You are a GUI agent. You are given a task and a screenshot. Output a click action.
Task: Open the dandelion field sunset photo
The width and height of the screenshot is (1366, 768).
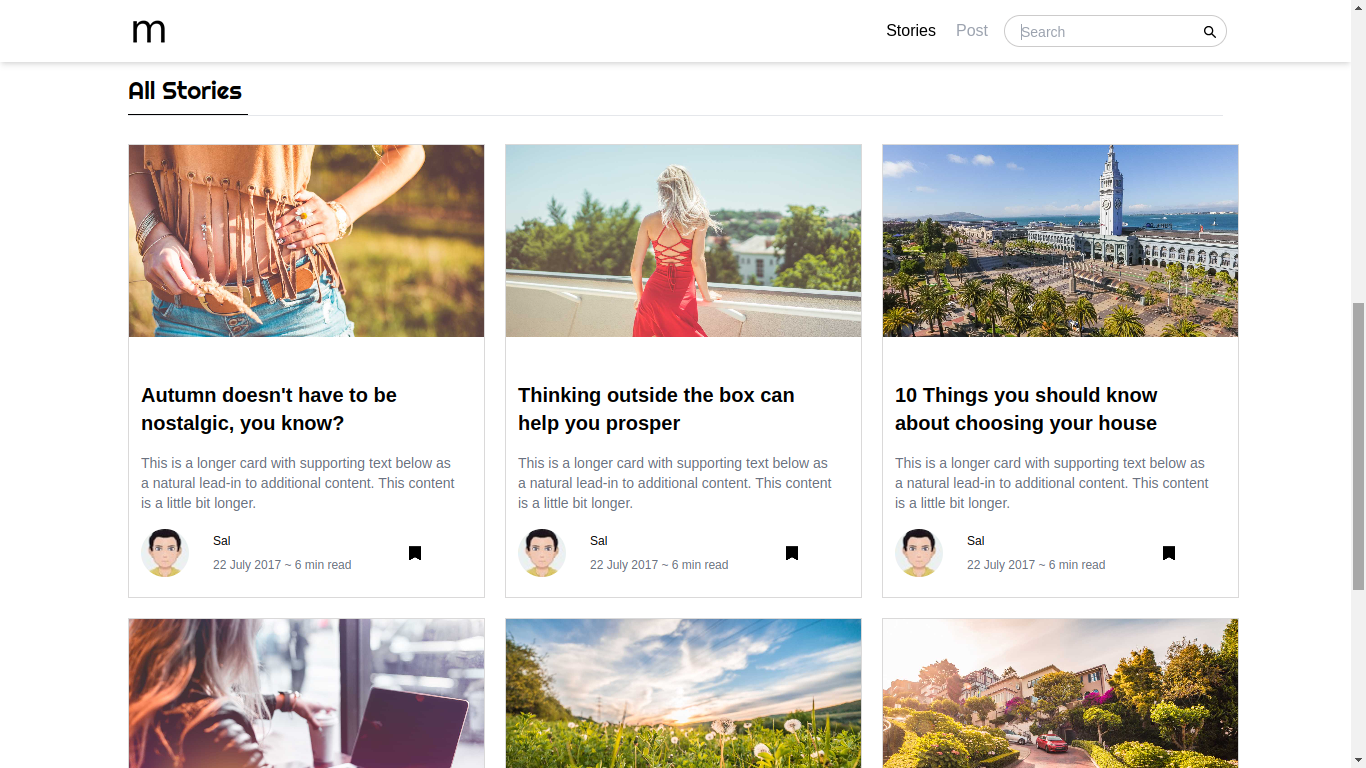click(x=683, y=693)
